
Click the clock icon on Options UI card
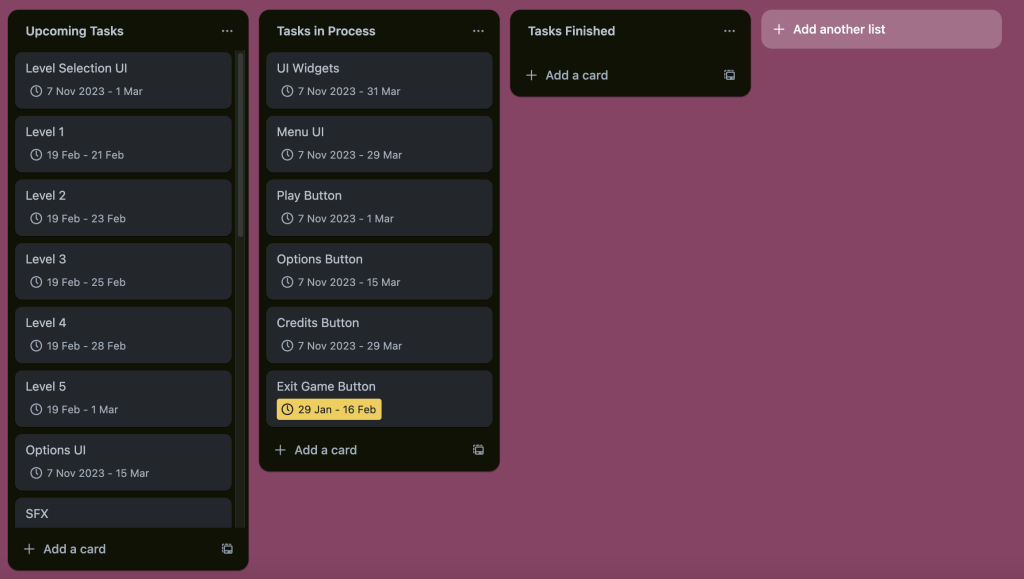37,473
